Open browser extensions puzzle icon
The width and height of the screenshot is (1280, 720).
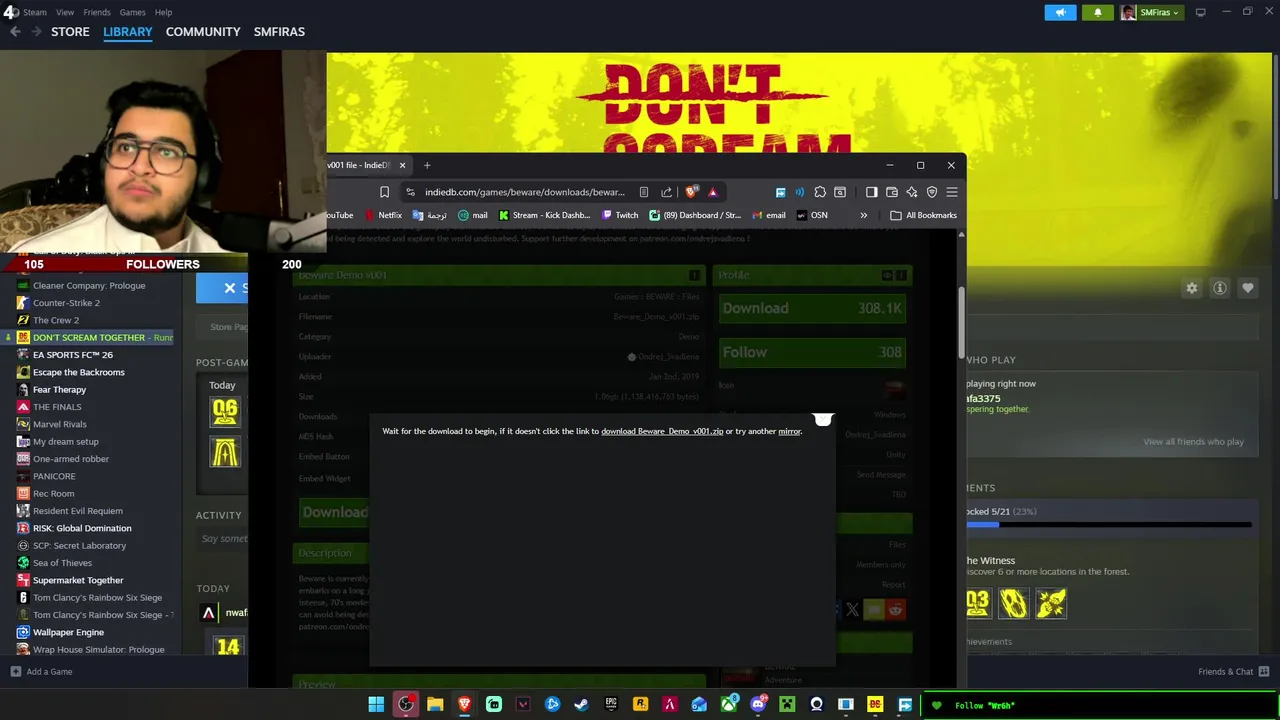tap(820, 192)
